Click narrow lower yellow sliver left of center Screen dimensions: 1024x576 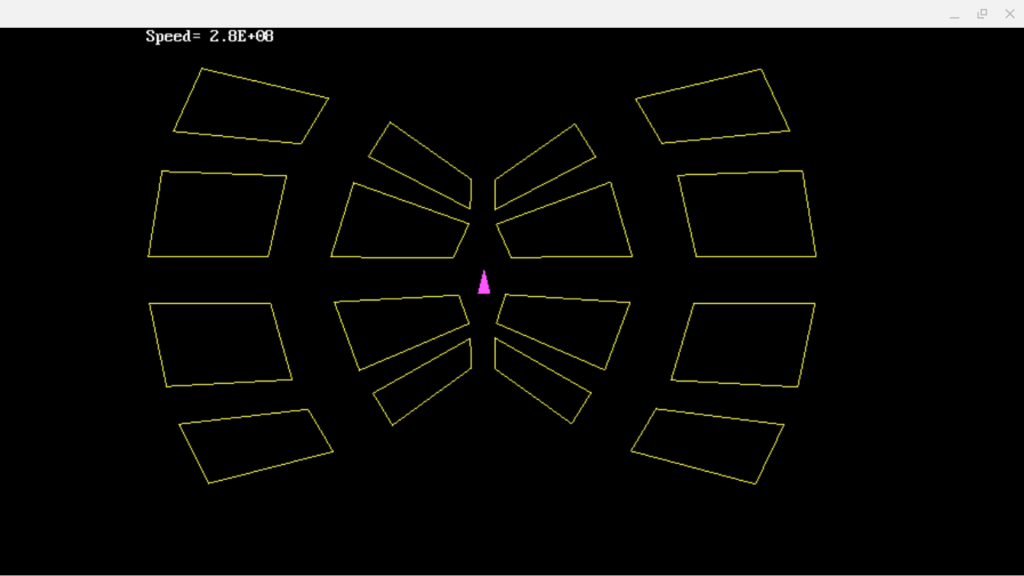(x=424, y=383)
